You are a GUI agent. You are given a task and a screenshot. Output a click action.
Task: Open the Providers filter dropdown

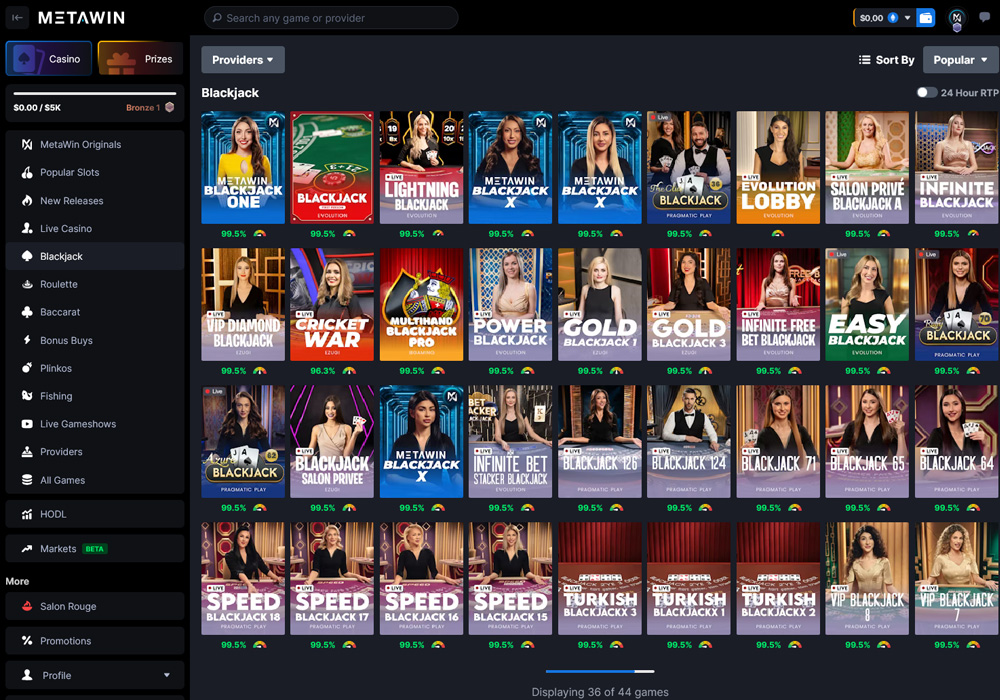243,60
